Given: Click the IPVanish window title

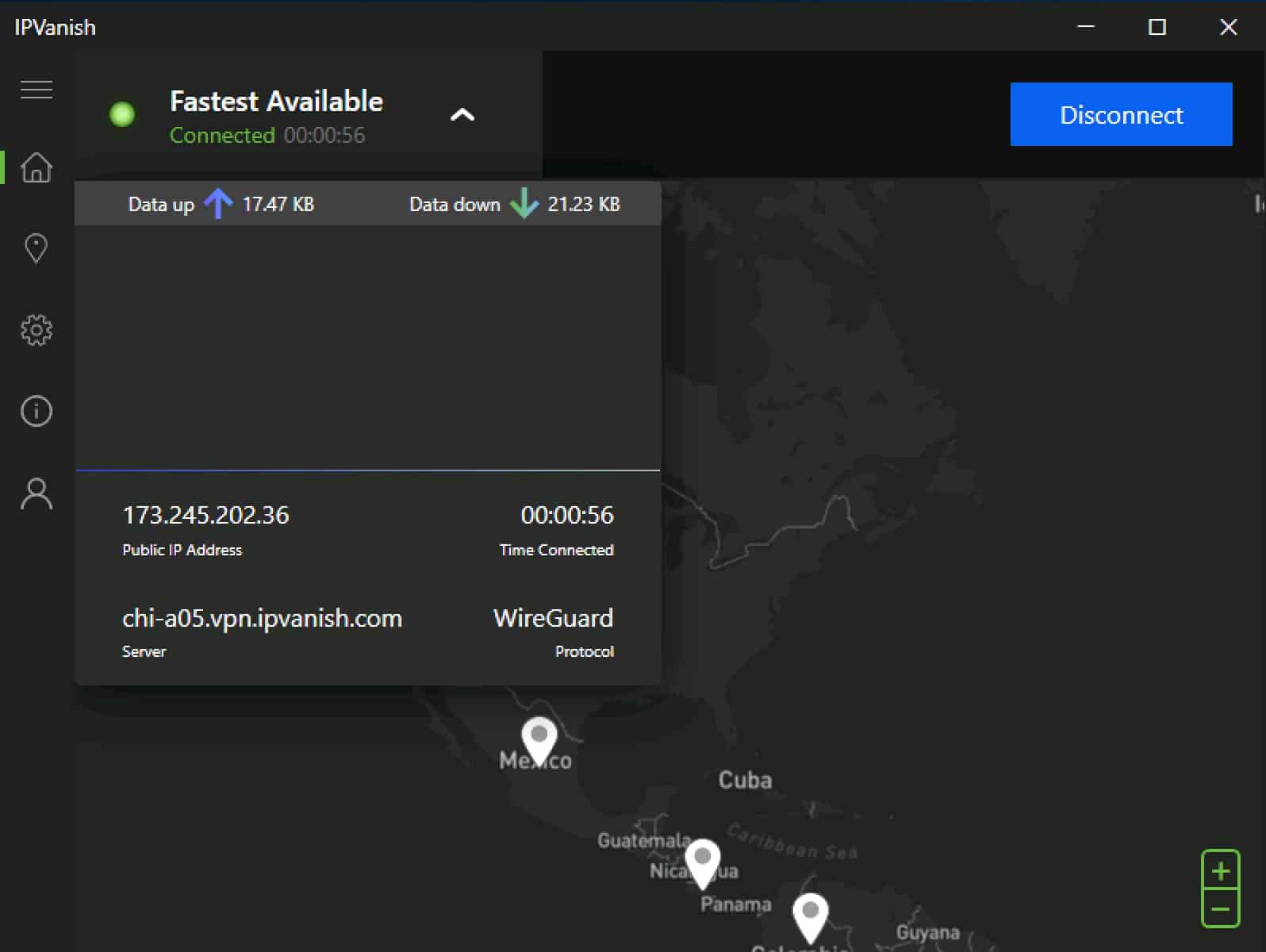Looking at the screenshot, I should click(x=55, y=28).
